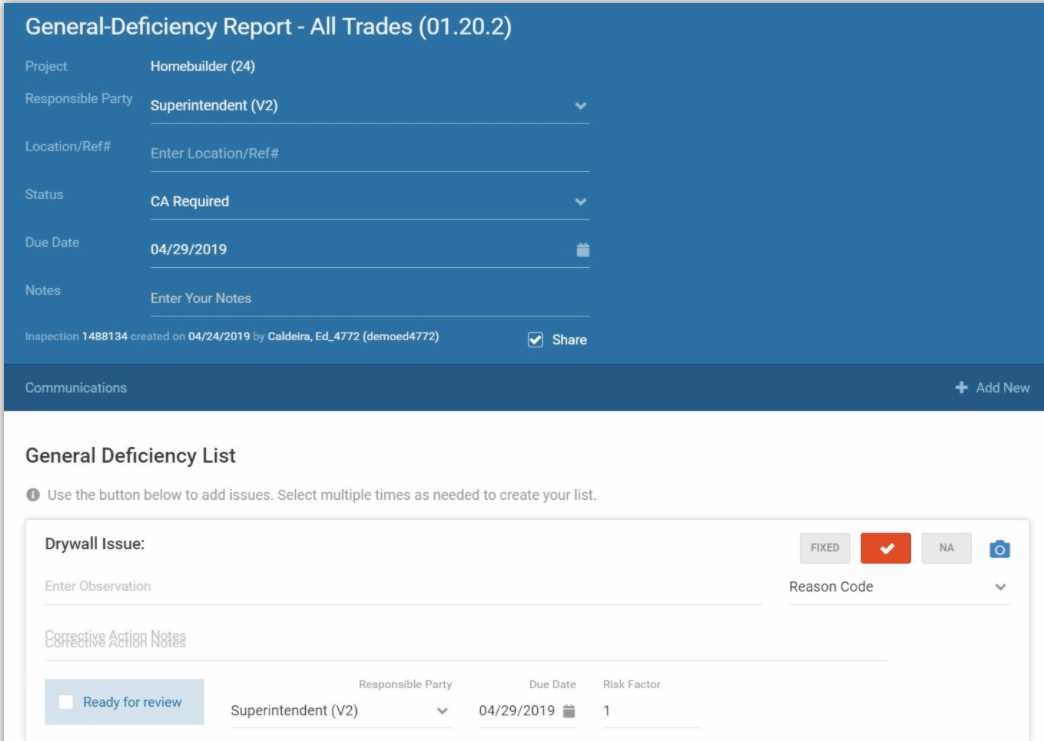Open the Communications section bar

pyautogui.click(x=76, y=388)
